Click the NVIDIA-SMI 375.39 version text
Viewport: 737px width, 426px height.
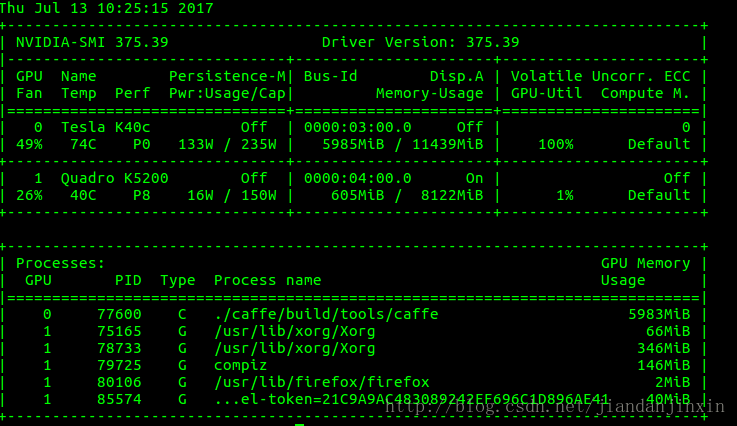click(x=92, y=42)
